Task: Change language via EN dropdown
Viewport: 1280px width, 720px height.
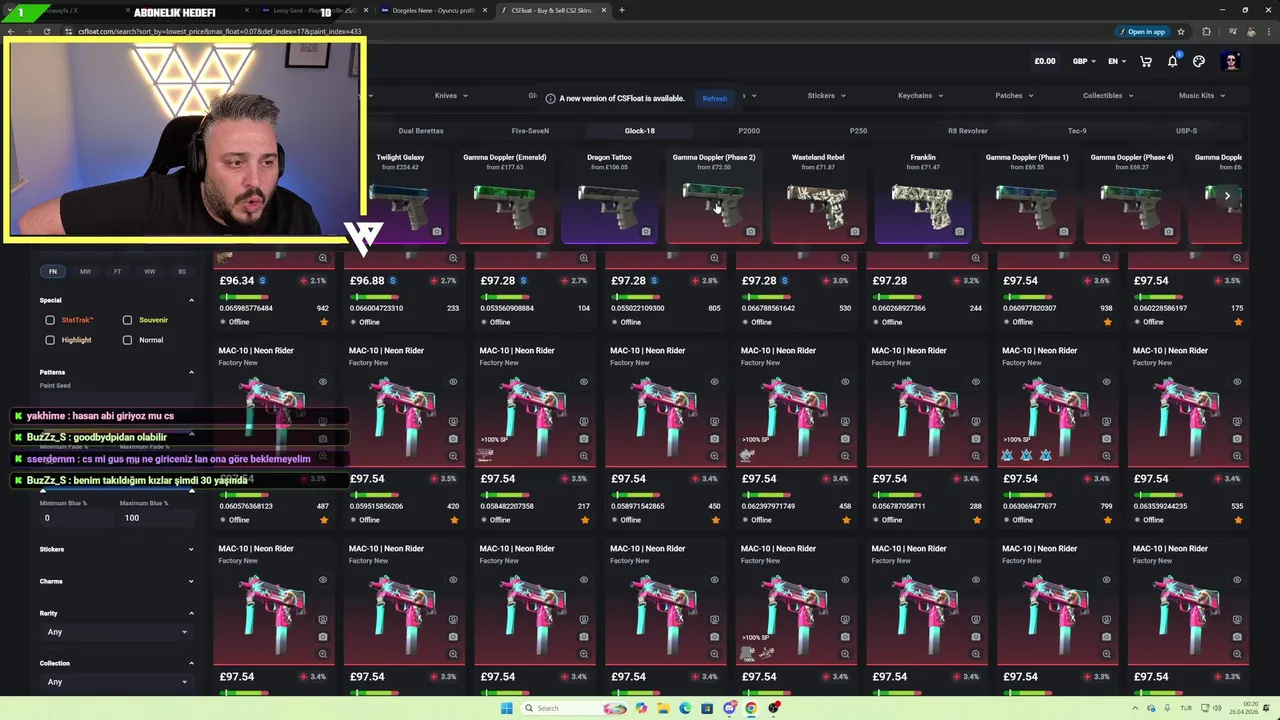Action: click(1117, 61)
